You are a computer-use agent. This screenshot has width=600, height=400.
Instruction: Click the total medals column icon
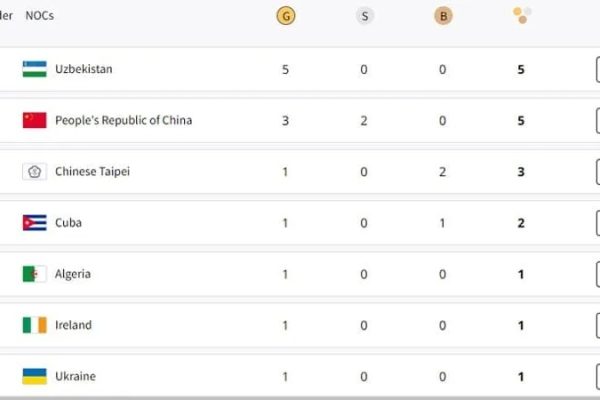522,15
